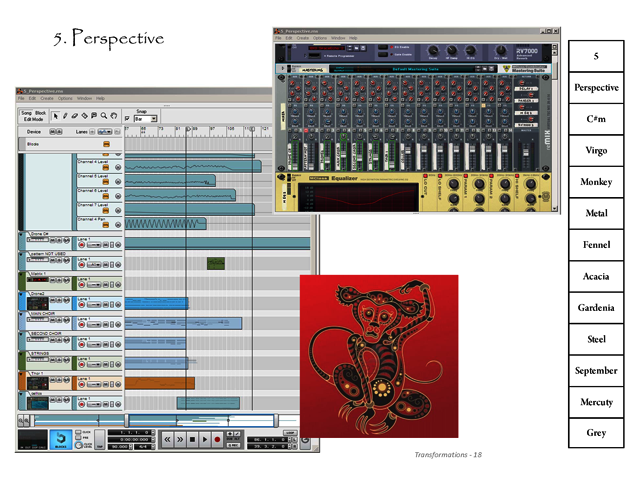
Task: Select the Mute tool in sequencer toolbar
Action: point(94,116)
